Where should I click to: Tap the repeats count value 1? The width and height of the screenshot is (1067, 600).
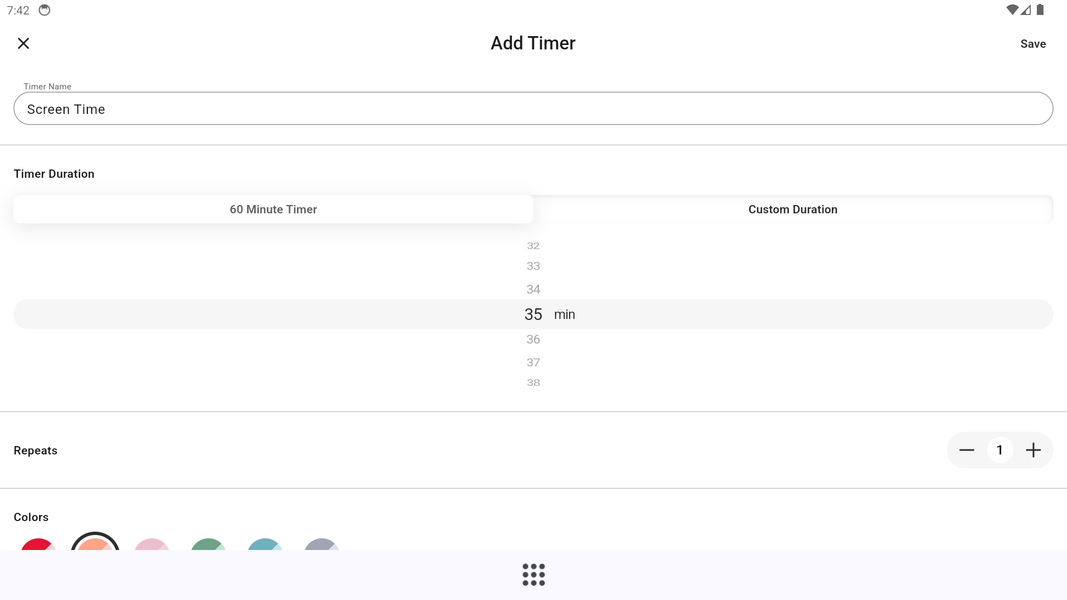(x=1000, y=450)
